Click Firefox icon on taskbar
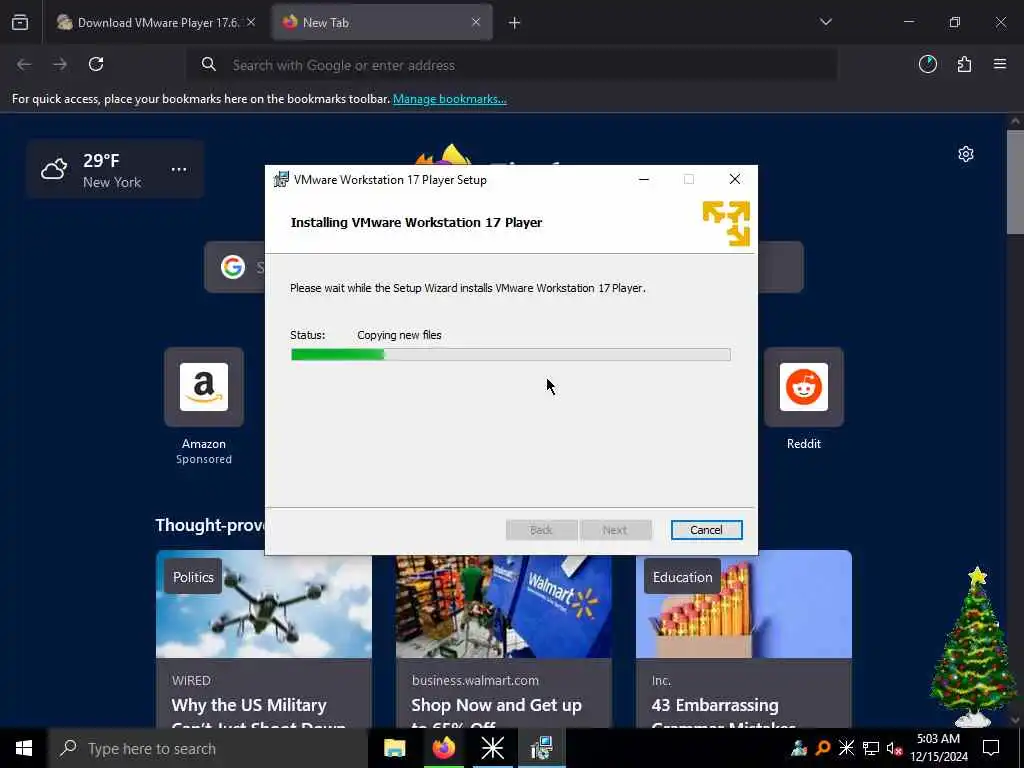The width and height of the screenshot is (1024, 768). (443, 748)
